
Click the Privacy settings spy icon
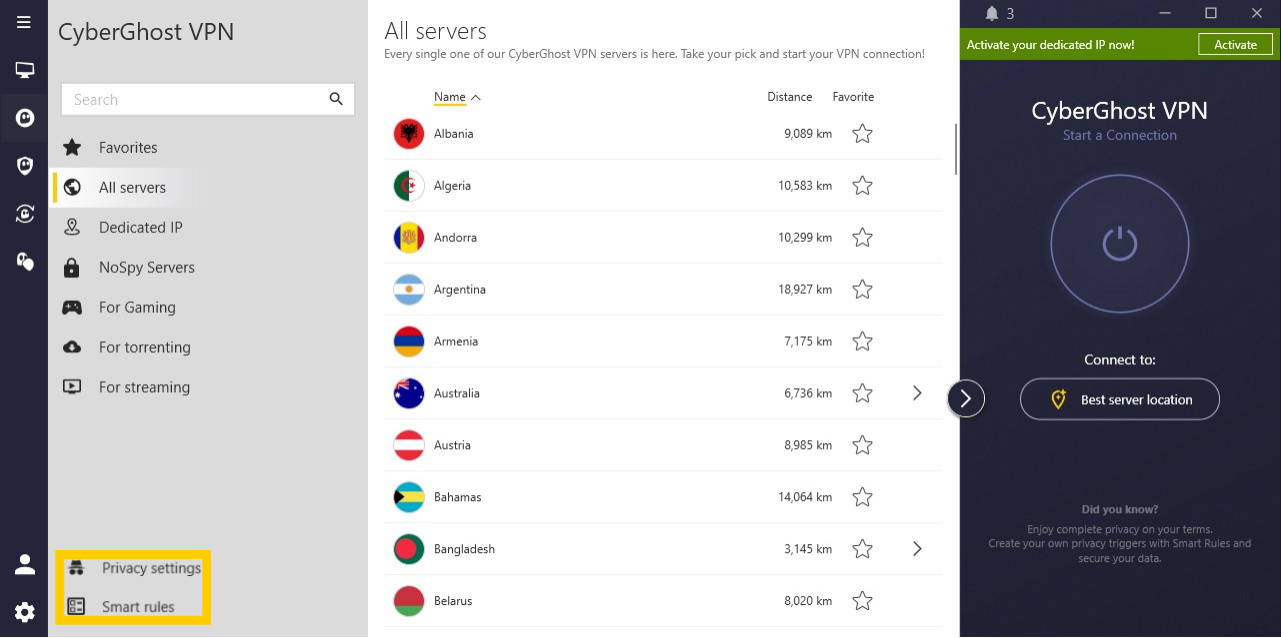(76, 568)
